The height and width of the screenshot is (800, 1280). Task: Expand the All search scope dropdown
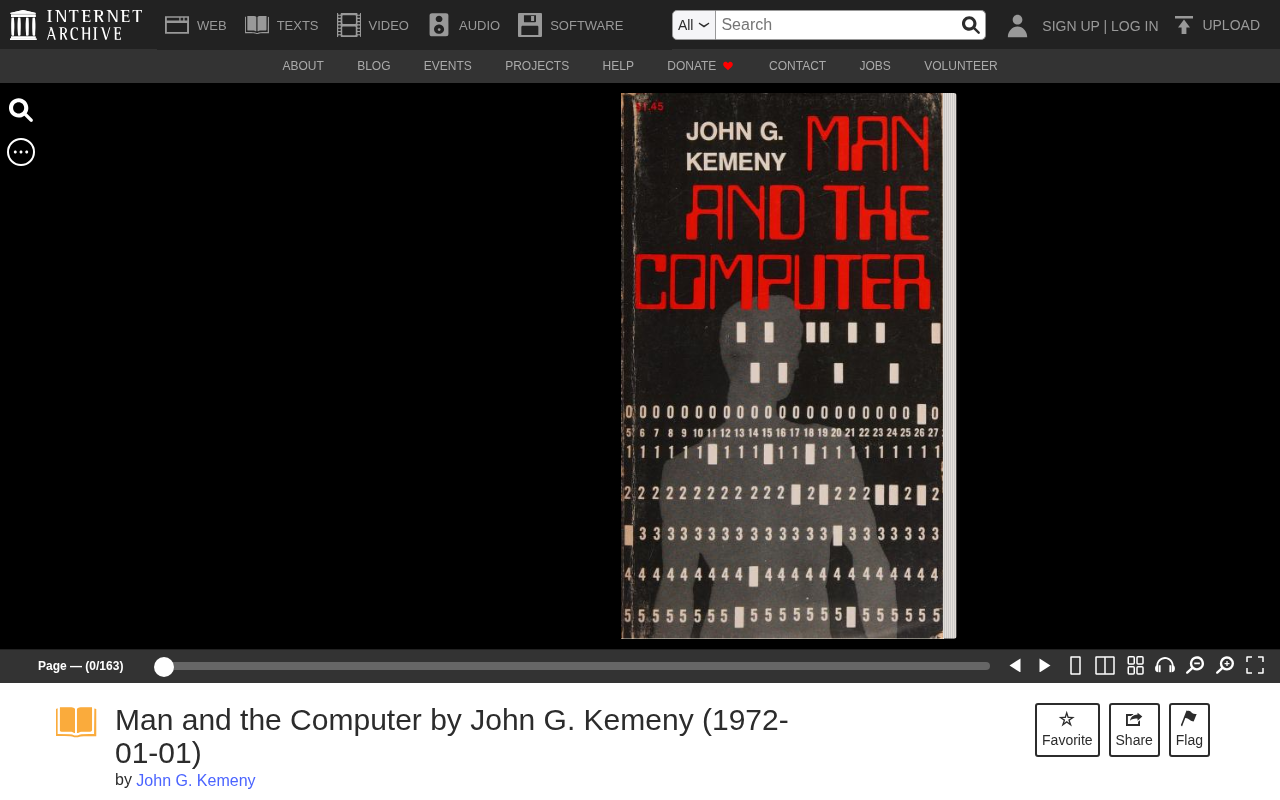point(694,25)
